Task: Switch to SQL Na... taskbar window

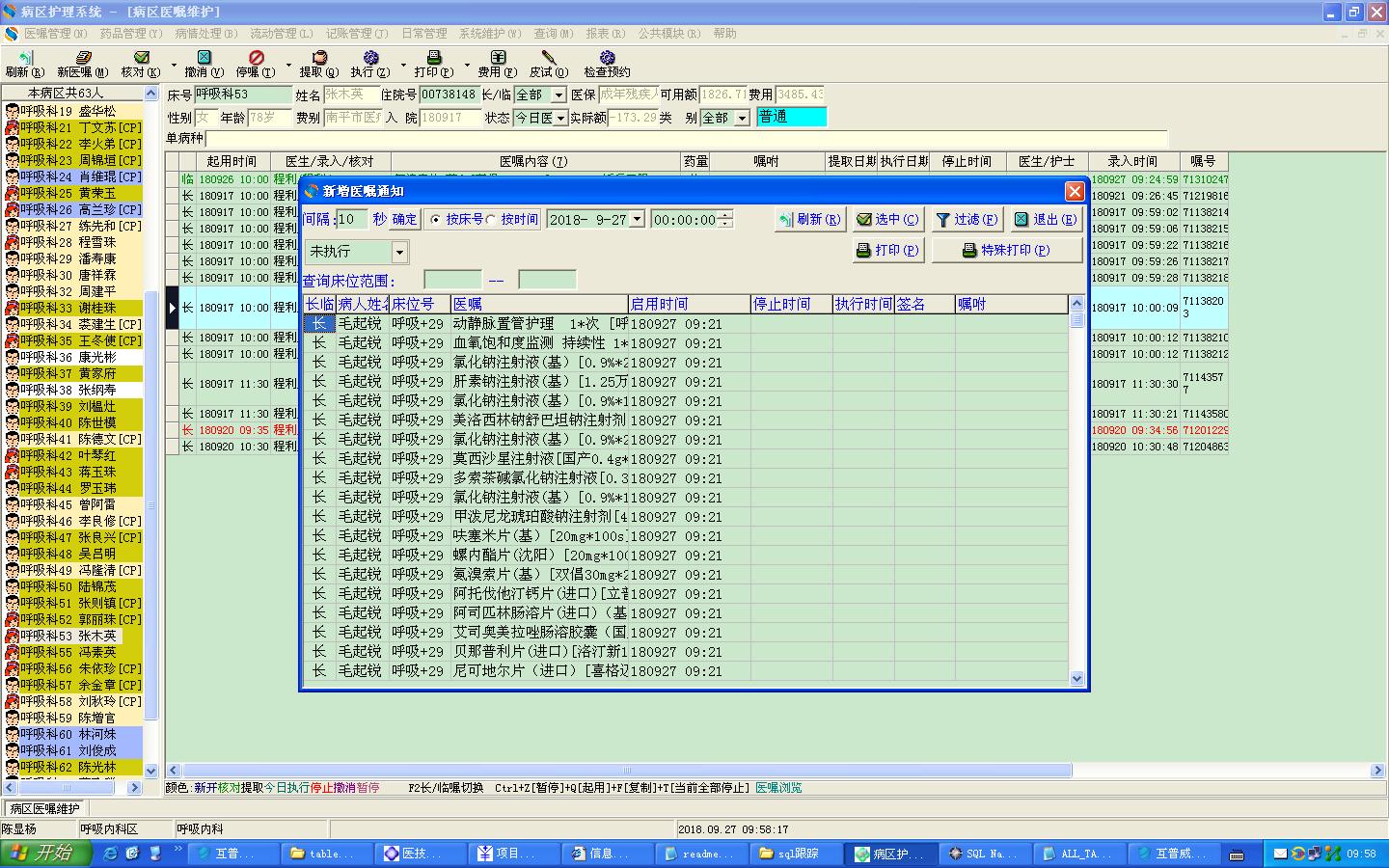Action: pos(983,854)
